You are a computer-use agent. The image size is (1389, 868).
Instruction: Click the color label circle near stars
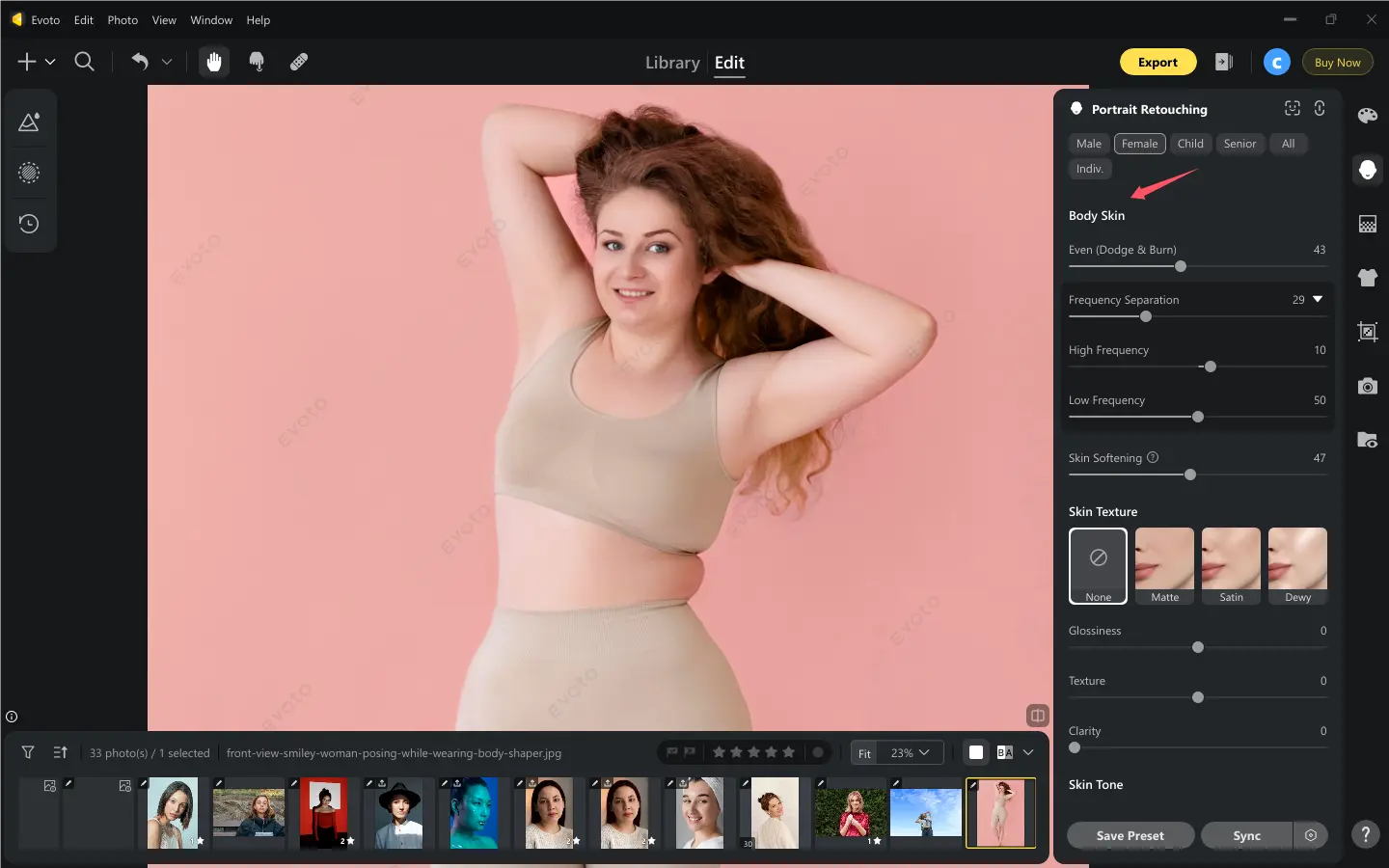click(x=818, y=752)
